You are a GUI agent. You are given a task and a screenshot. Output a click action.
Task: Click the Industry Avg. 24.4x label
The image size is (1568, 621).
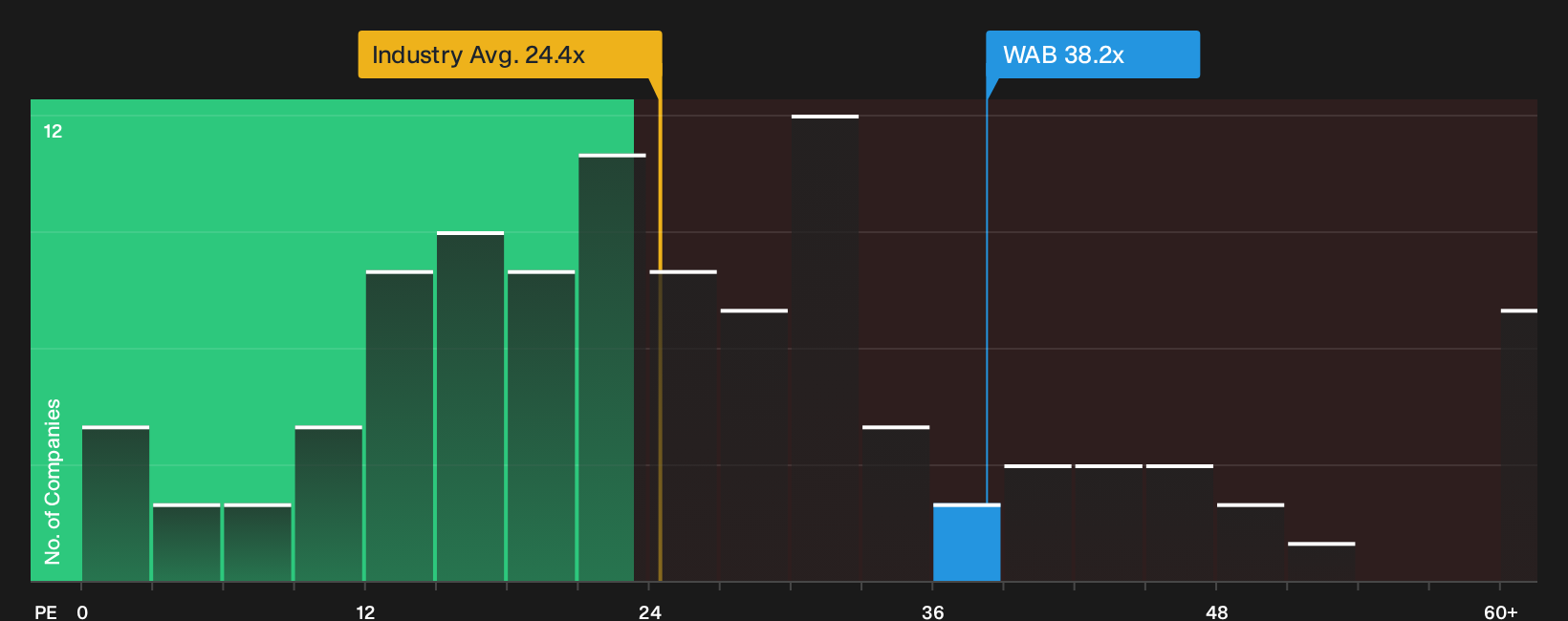[x=510, y=54]
